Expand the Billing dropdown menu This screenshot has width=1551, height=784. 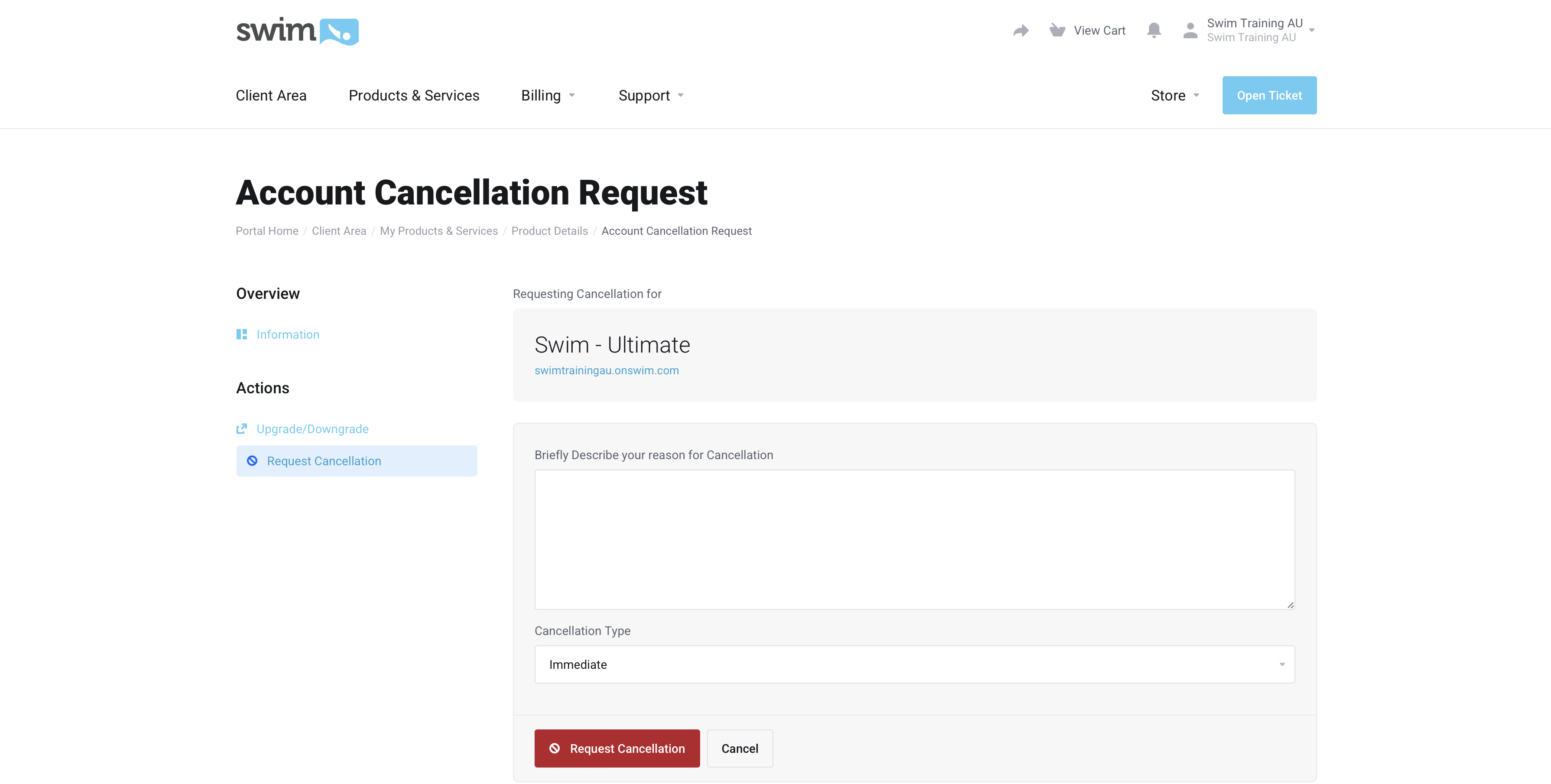tap(548, 95)
